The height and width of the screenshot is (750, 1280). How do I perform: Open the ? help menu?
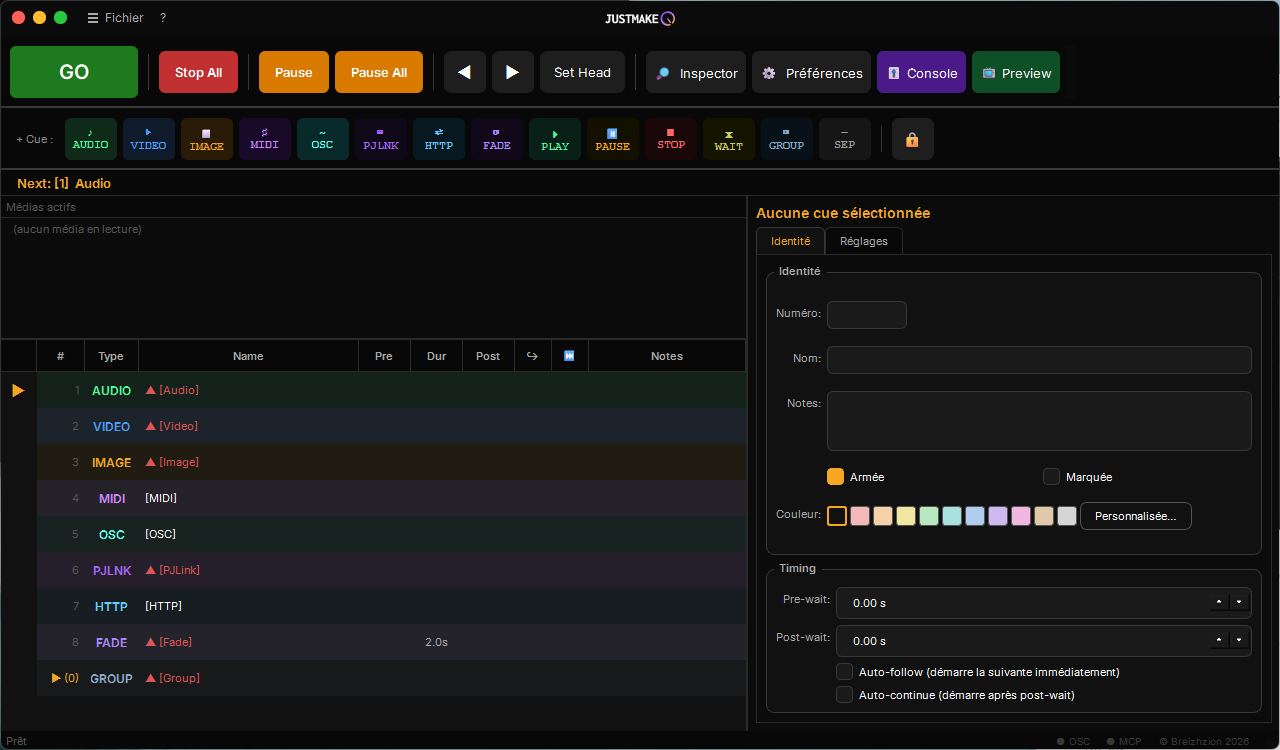point(163,18)
